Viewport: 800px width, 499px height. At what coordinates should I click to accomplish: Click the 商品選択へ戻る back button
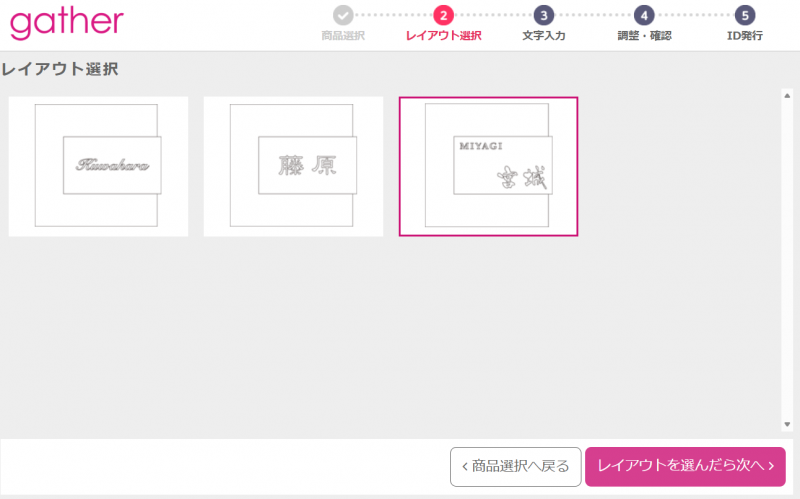(x=515, y=466)
